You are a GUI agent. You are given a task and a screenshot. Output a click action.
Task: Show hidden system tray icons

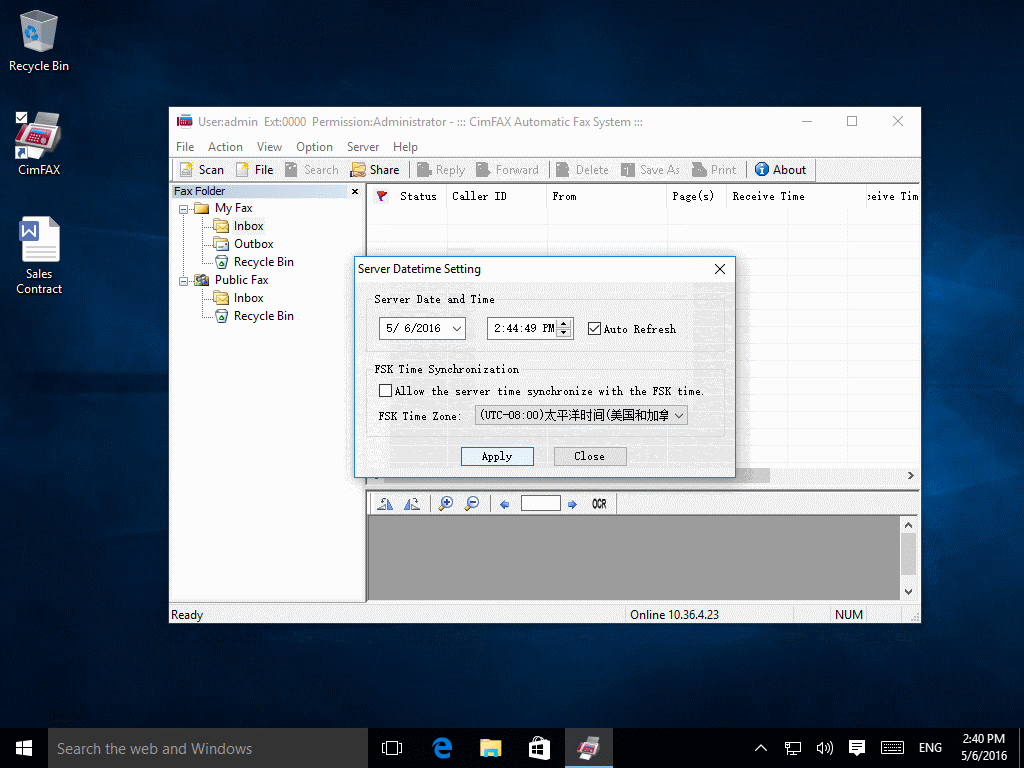761,748
